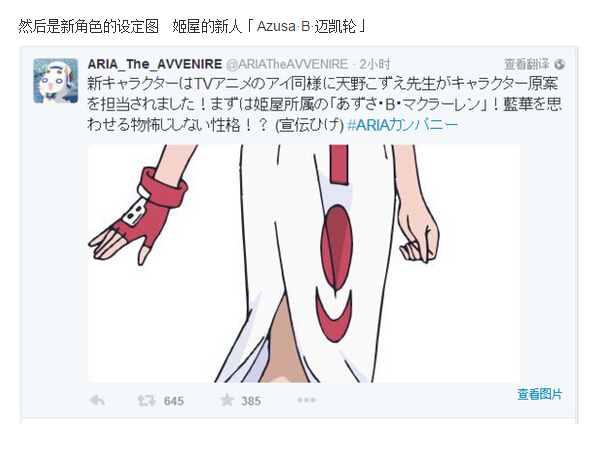Click the 645 retweet count

pyautogui.click(x=174, y=401)
